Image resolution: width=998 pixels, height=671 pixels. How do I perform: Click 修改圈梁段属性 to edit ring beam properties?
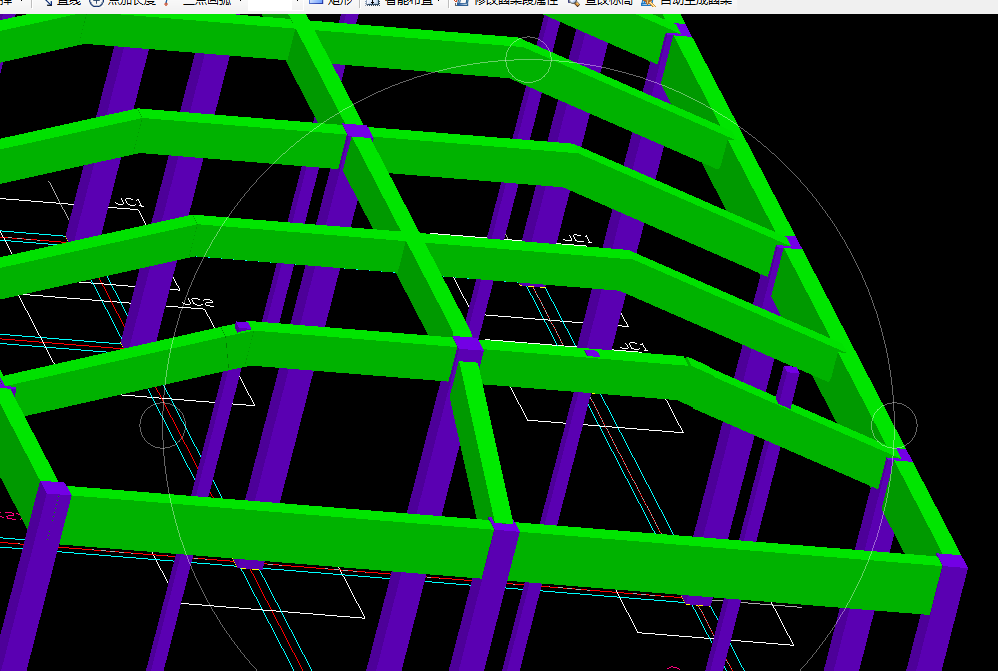[x=507, y=2]
